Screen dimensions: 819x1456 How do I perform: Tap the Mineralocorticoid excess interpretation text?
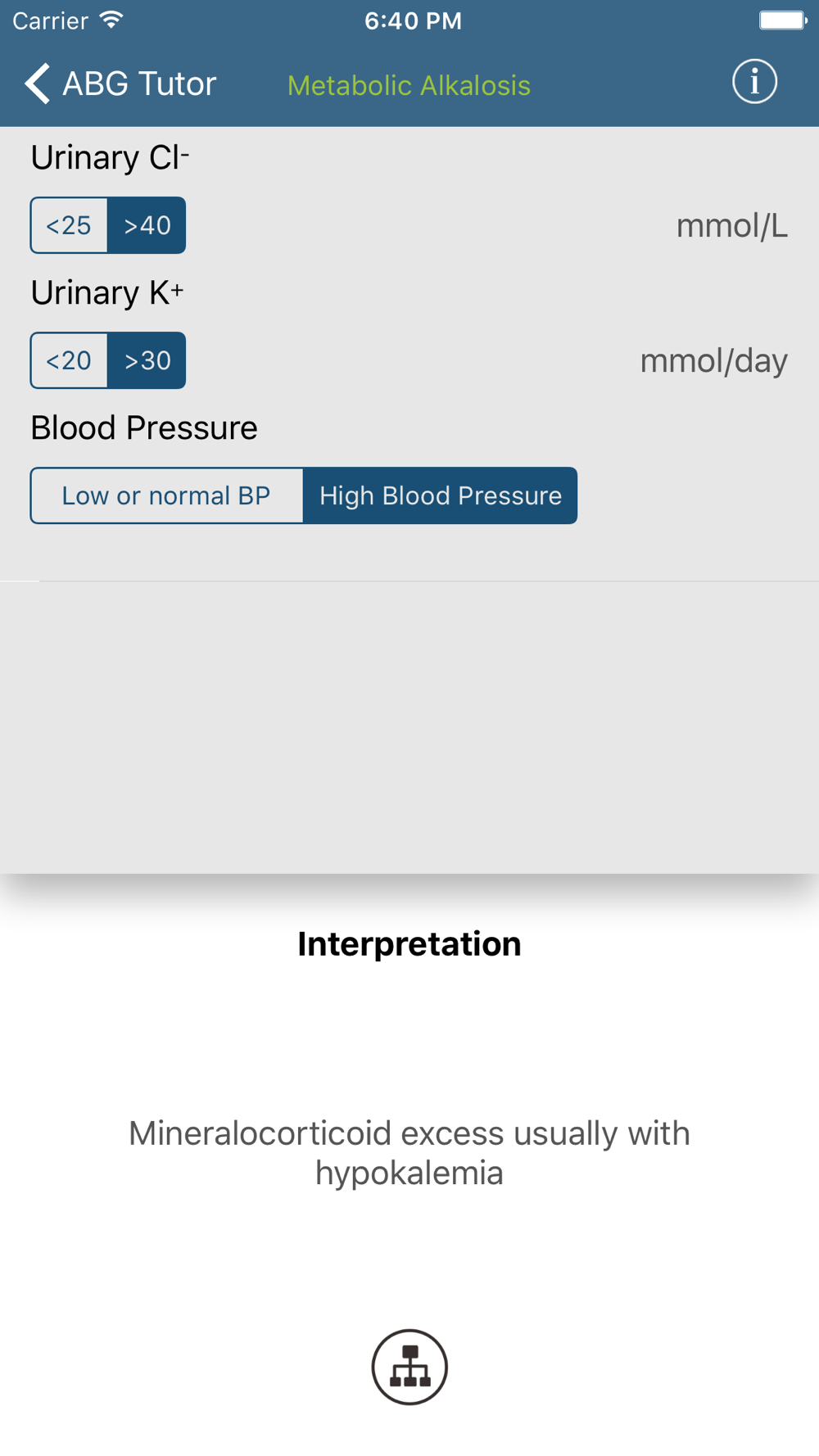[x=409, y=1153]
